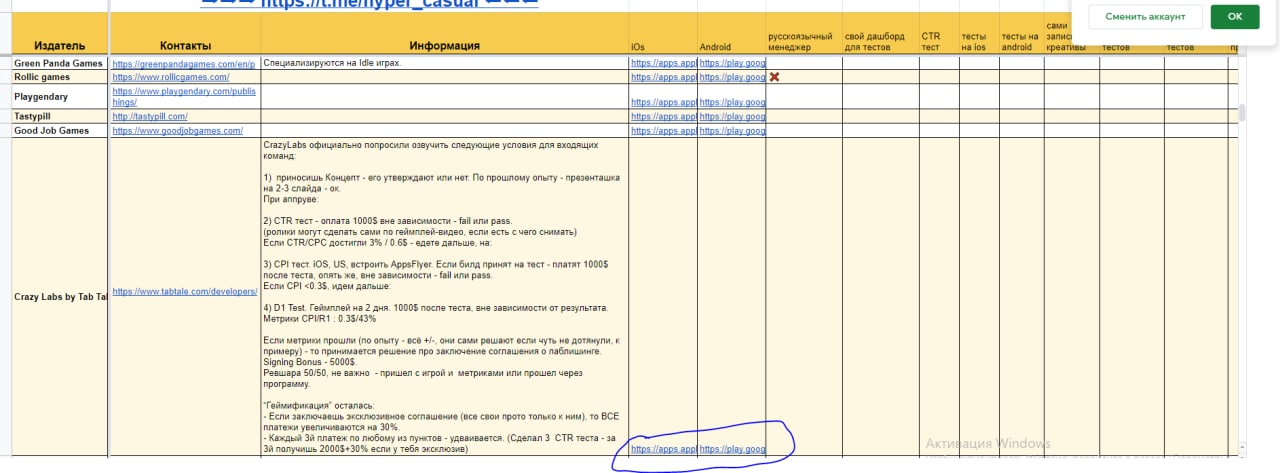The width and height of the screenshot is (1280, 473).
Task: Select the CrazyLabs conditions description cell
Action: [x=445, y=297]
